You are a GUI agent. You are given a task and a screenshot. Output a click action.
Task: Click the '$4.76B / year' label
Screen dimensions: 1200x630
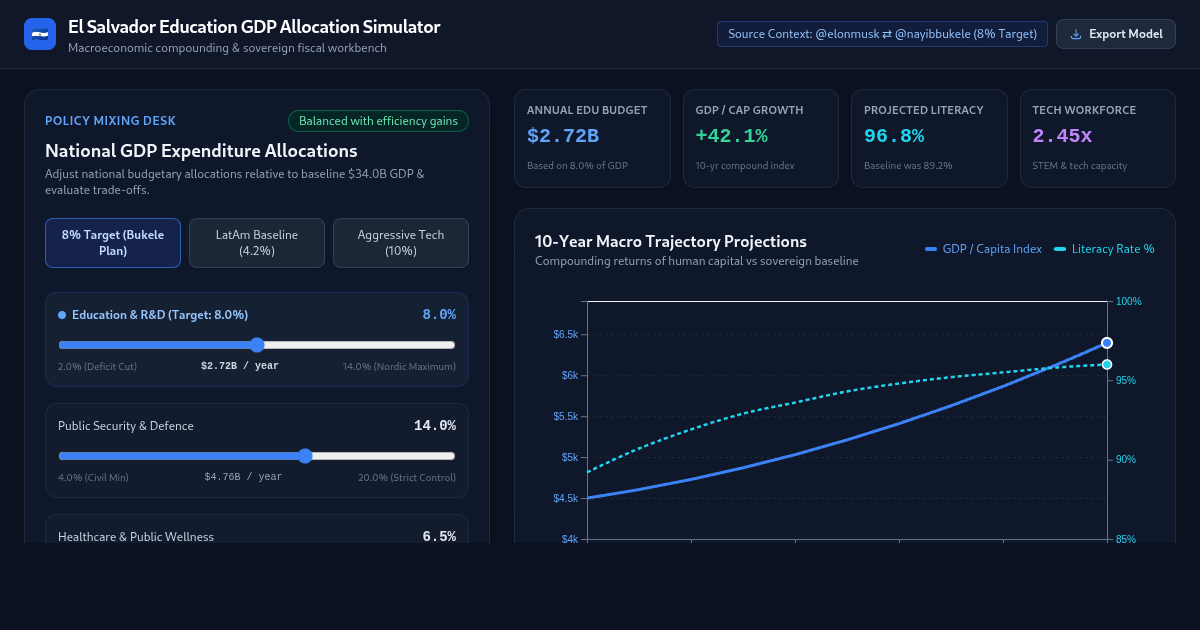tap(243, 477)
